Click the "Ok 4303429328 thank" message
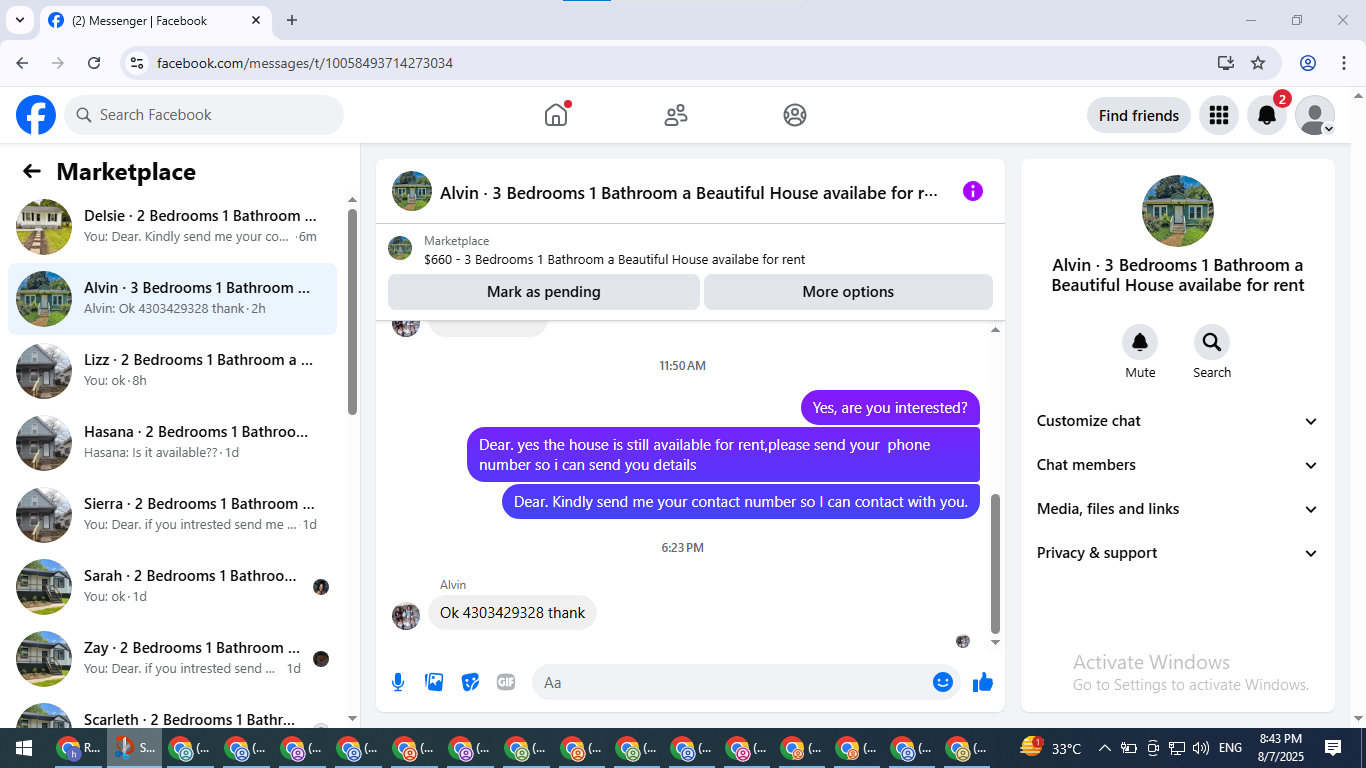Screen dimensions: 1366x768 512,613
